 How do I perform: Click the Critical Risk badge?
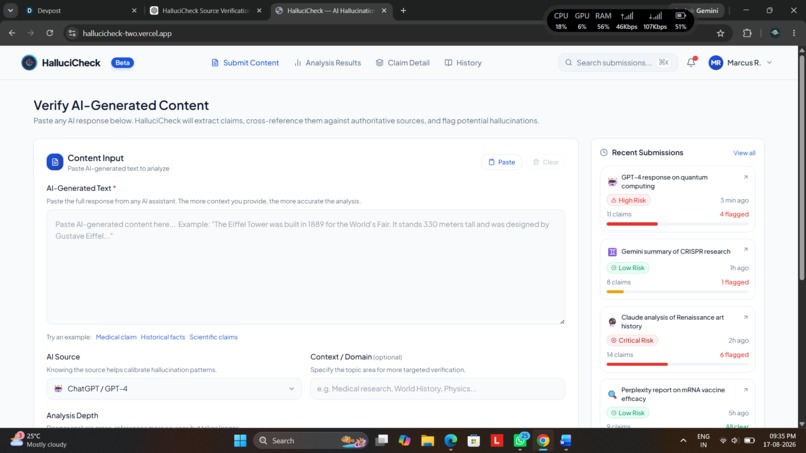point(632,340)
